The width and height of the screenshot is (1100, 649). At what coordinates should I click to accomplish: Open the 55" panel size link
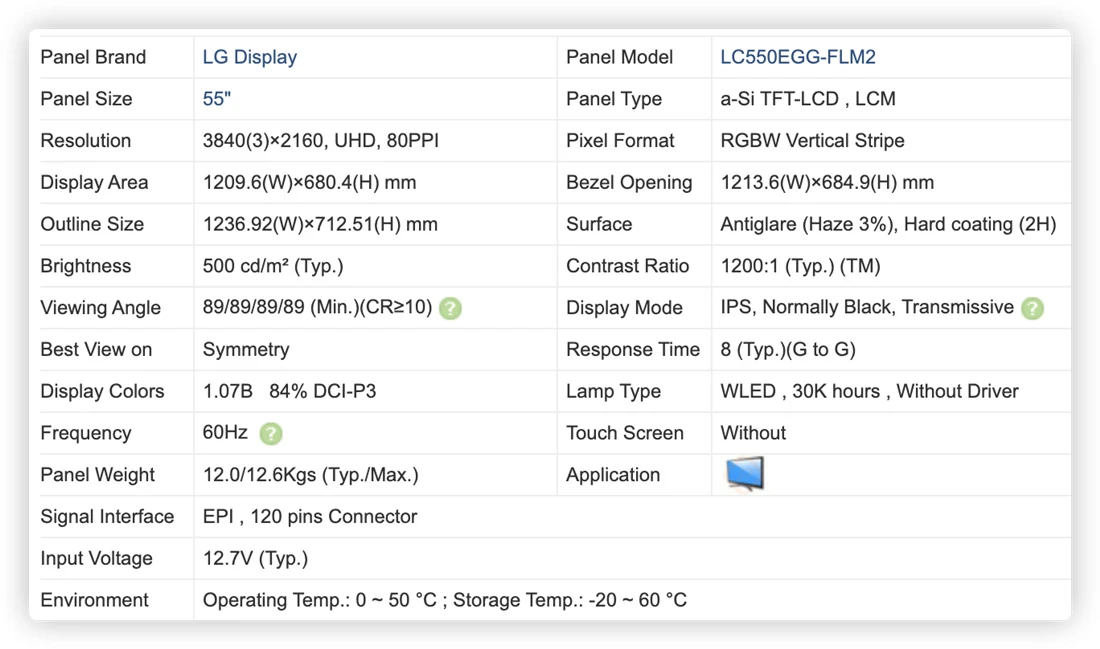click(x=217, y=99)
